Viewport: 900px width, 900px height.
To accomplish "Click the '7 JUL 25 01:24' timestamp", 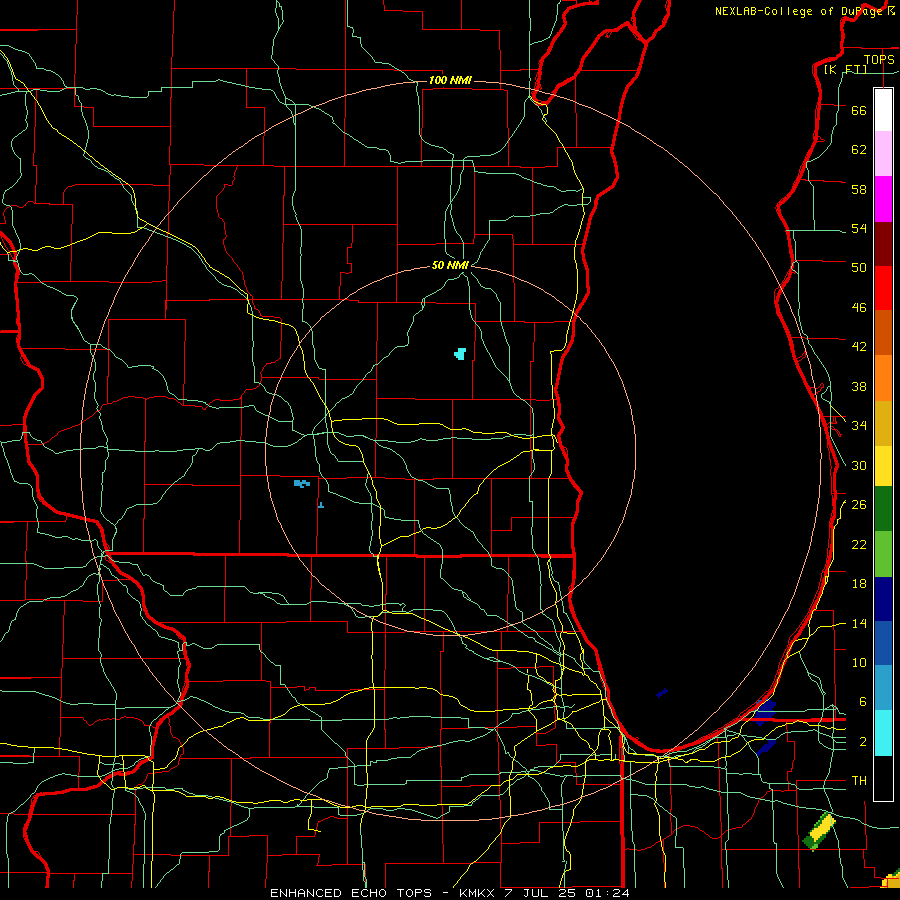I will tap(567, 893).
